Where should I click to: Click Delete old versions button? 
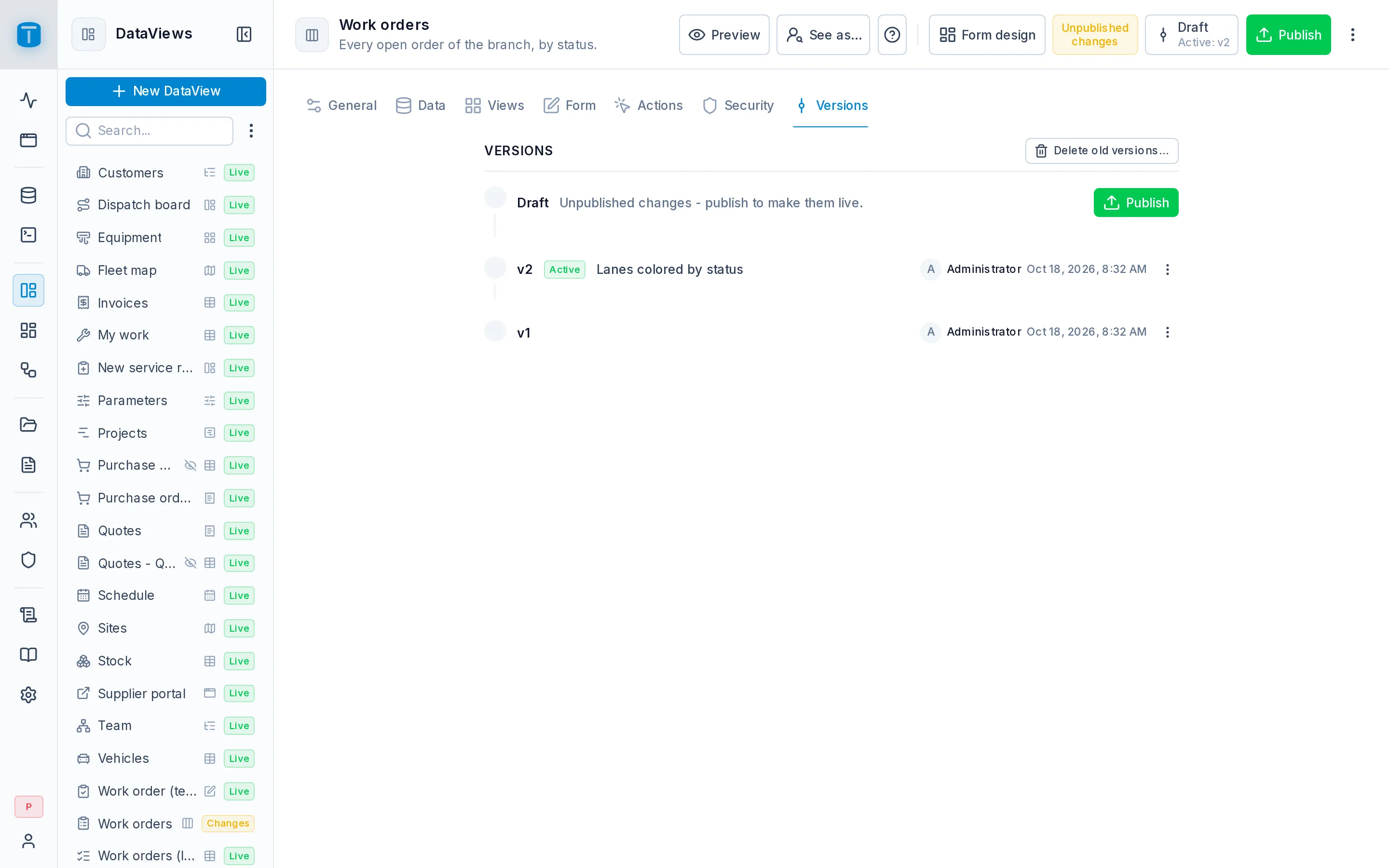point(1102,151)
